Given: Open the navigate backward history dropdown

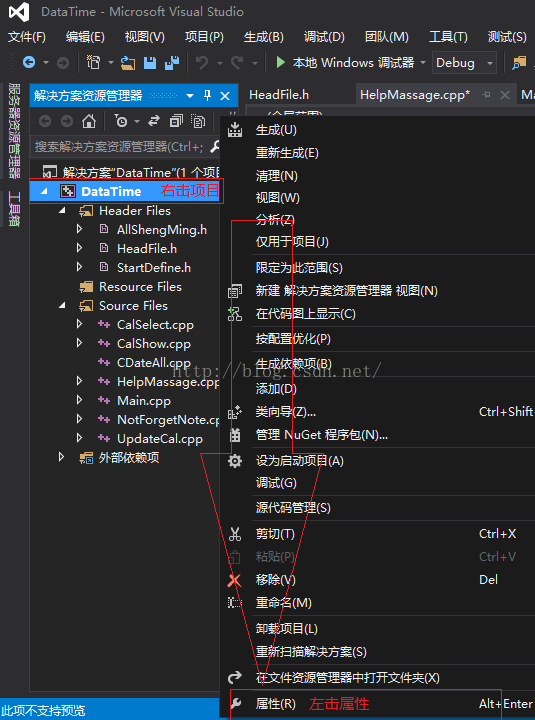Looking at the screenshot, I should (x=45, y=62).
